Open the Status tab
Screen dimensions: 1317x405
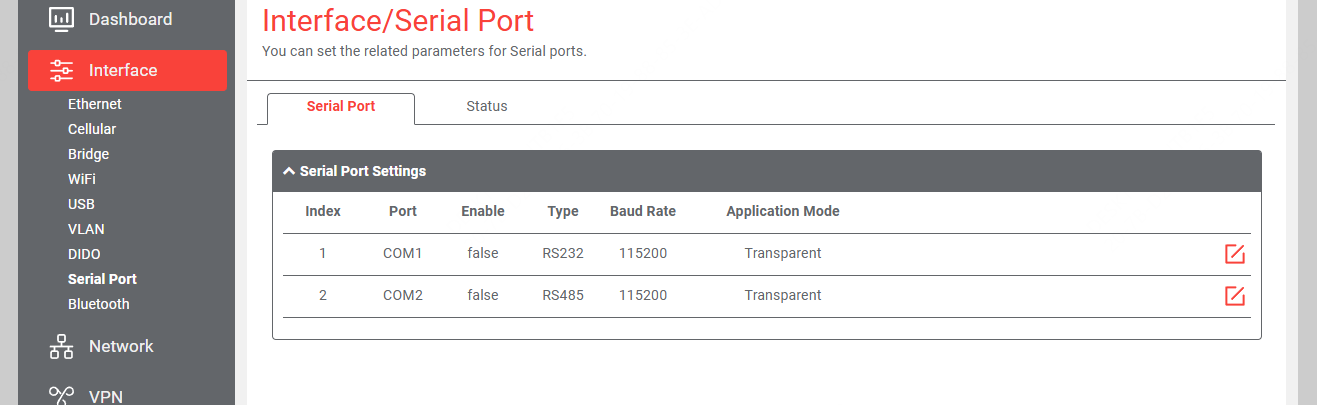coord(487,106)
